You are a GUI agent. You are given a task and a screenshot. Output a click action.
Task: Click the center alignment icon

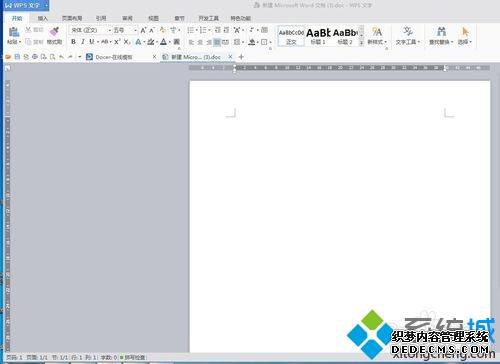pyautogui.click(x=200, y=42)
